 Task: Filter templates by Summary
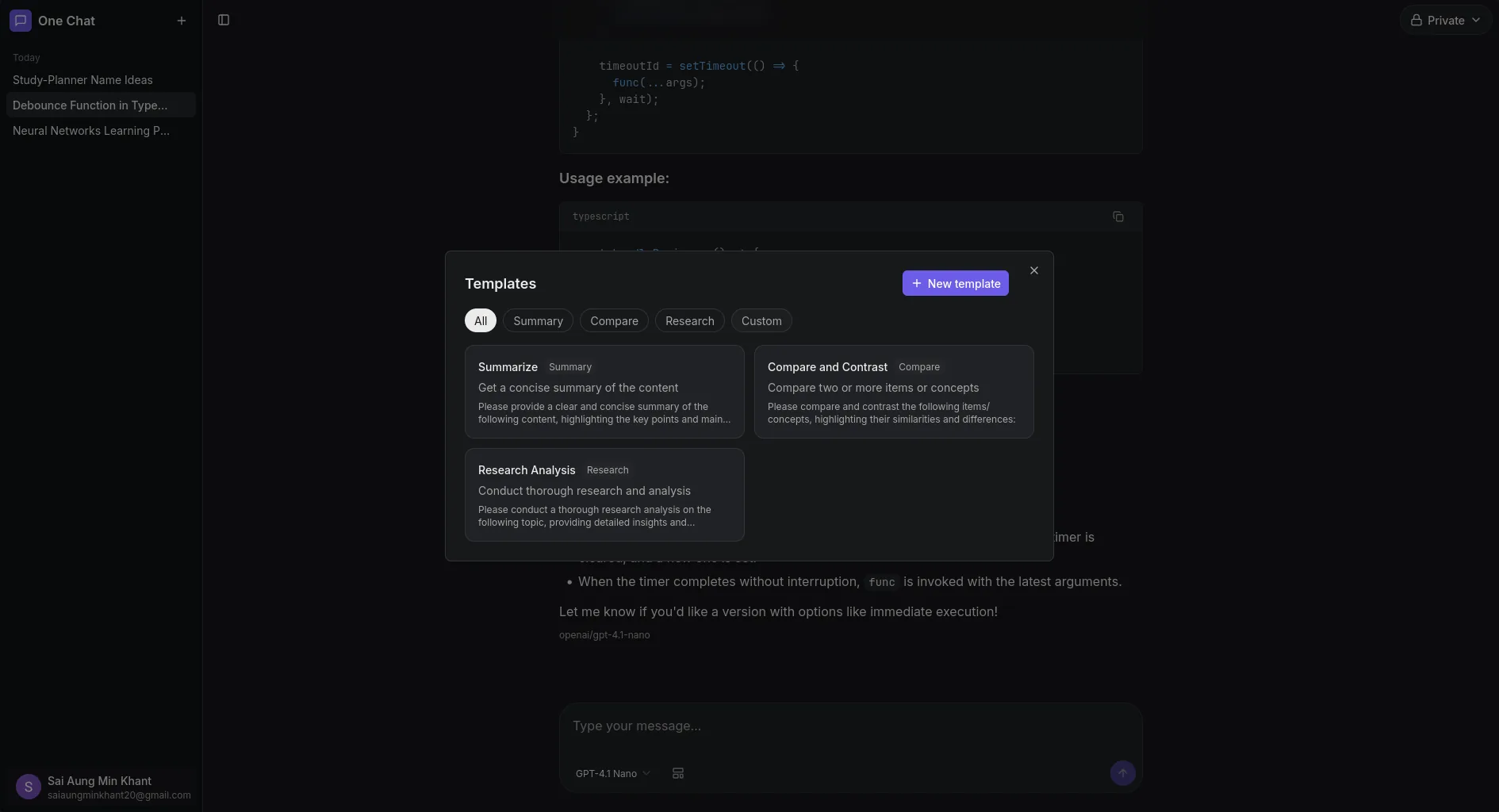point(538,320)
